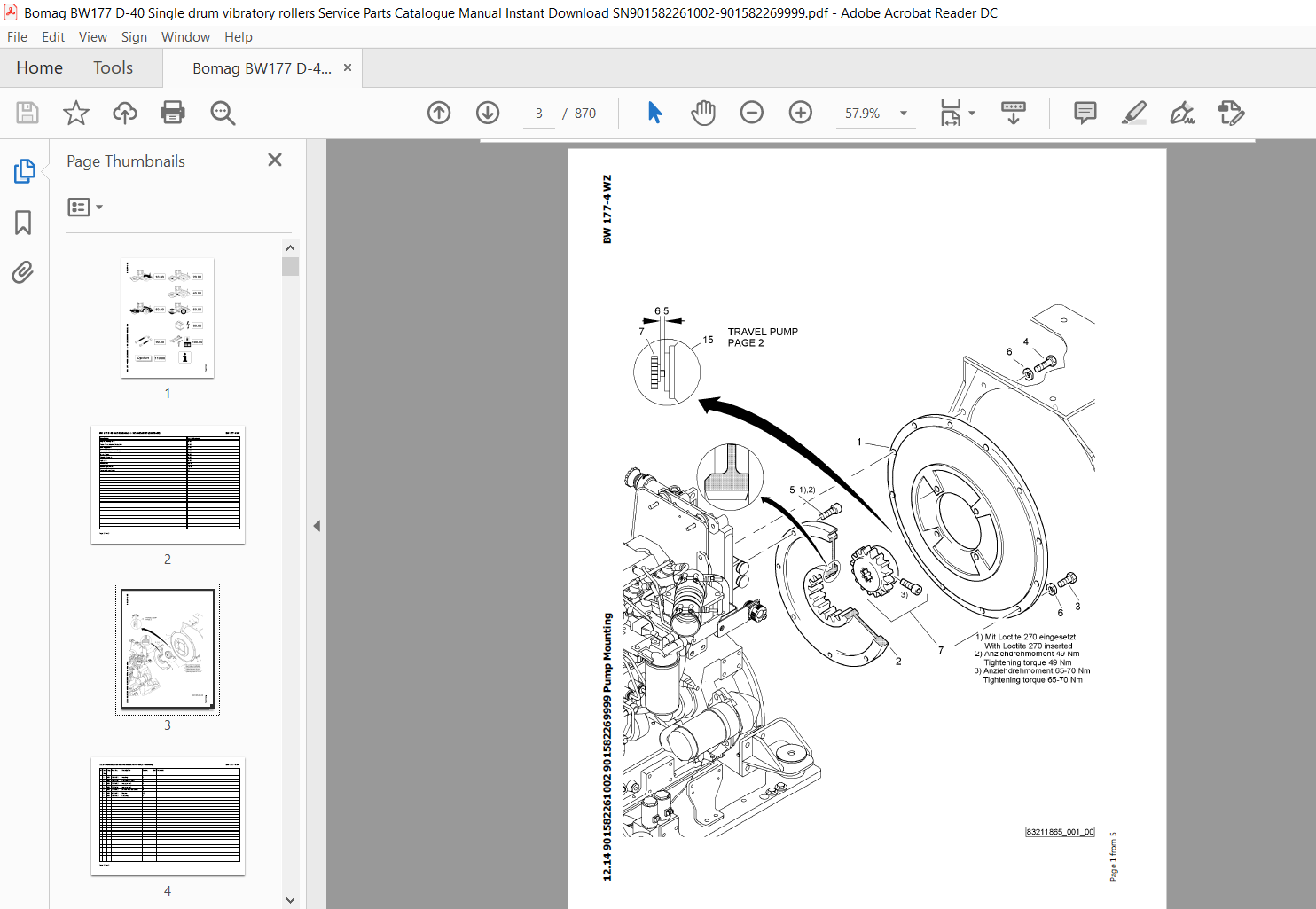Click the page number input field

click(x=539, y=114)
